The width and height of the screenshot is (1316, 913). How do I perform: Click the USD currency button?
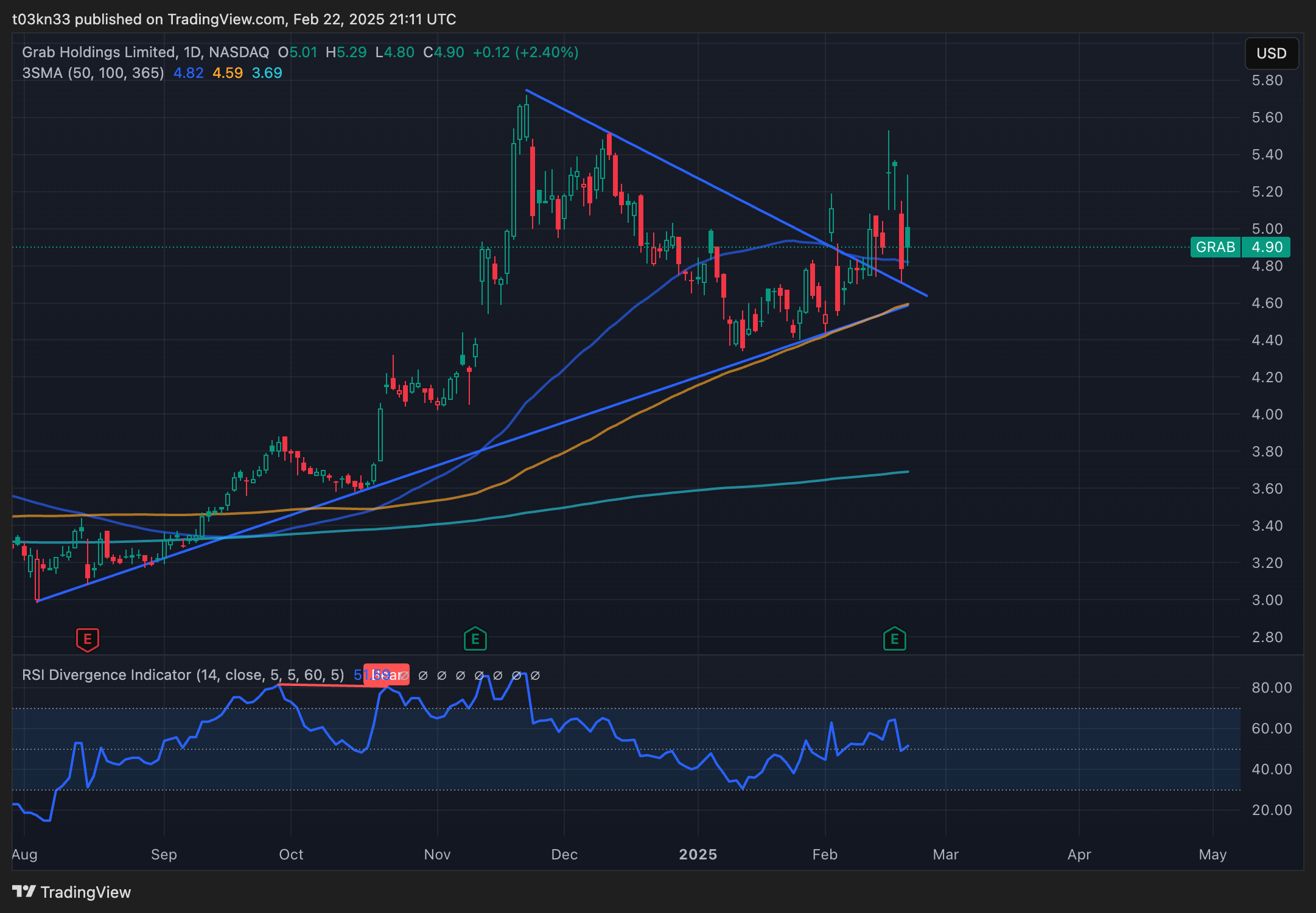[x=1272, y=54]
